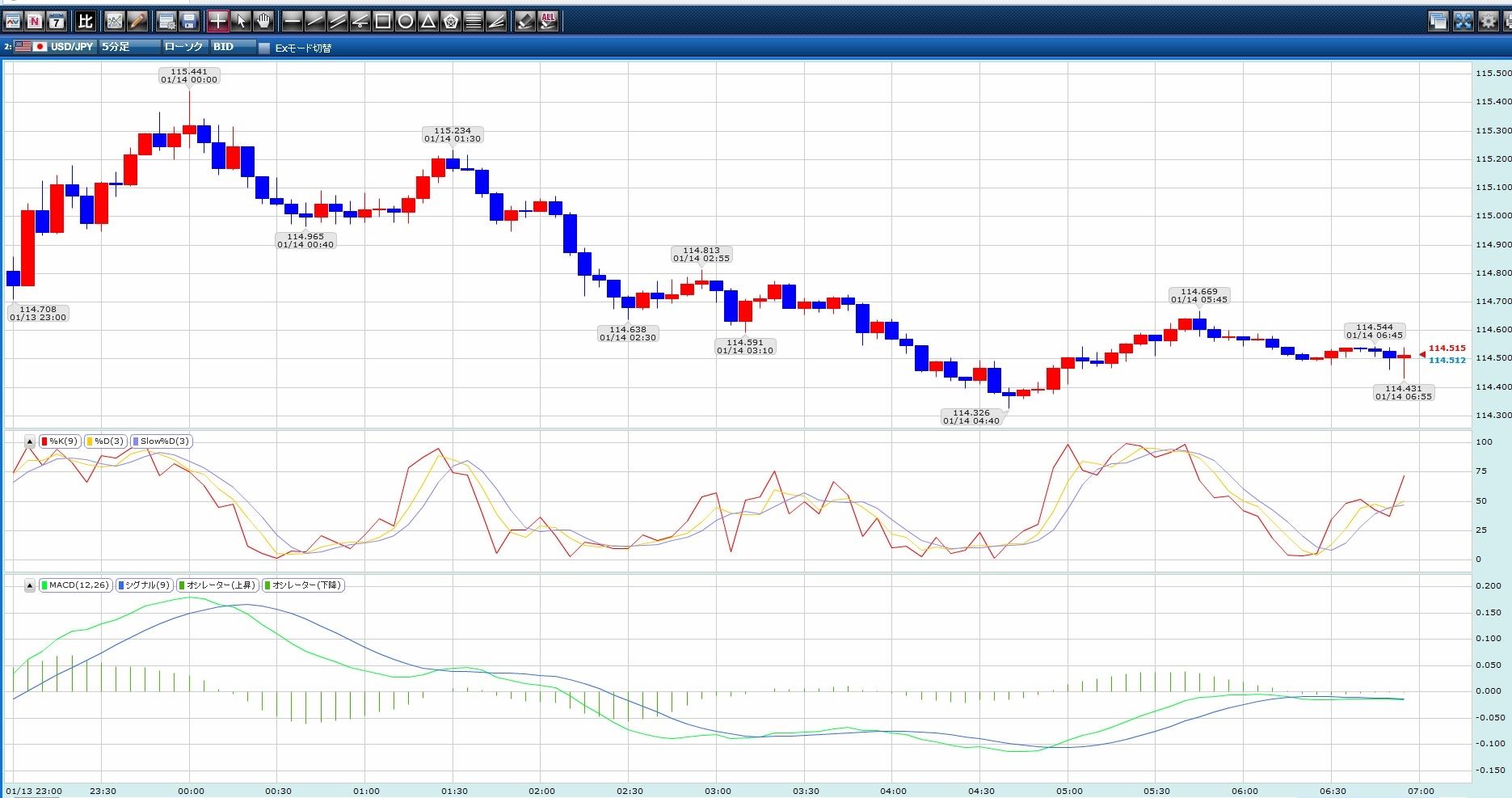Open the 5分足 timeframe dropdown
1512x798 pixels.
[x=129, y=47]
